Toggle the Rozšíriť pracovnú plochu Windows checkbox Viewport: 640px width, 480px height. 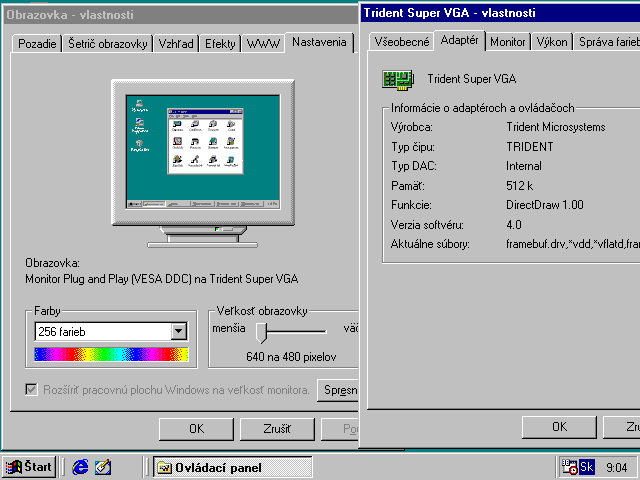[31, 389]
